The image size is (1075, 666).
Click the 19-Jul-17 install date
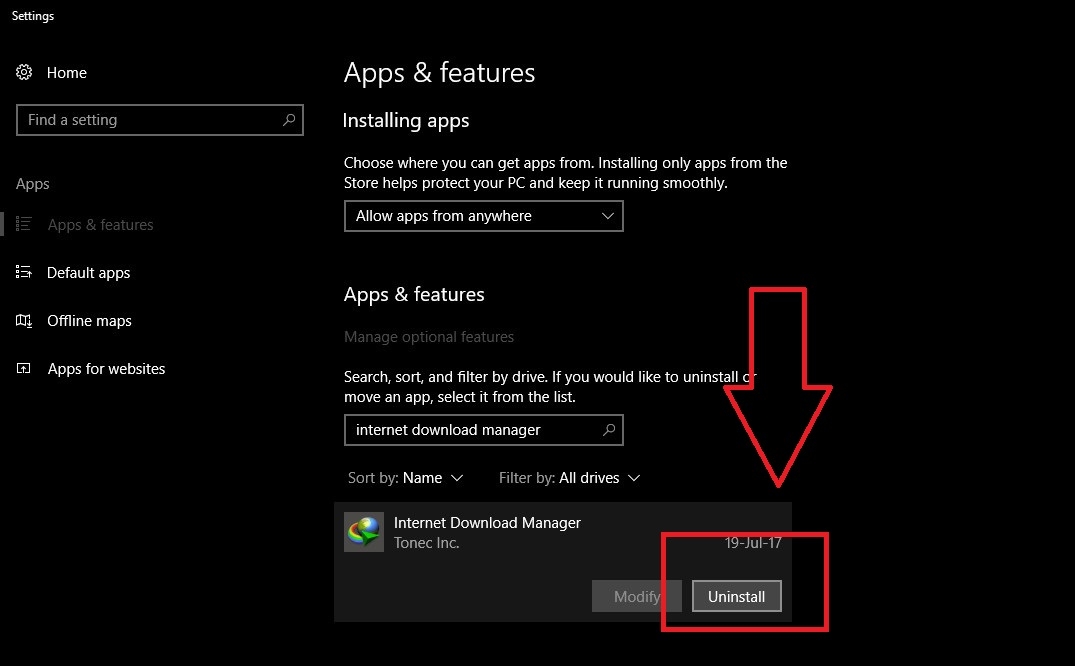753,543
